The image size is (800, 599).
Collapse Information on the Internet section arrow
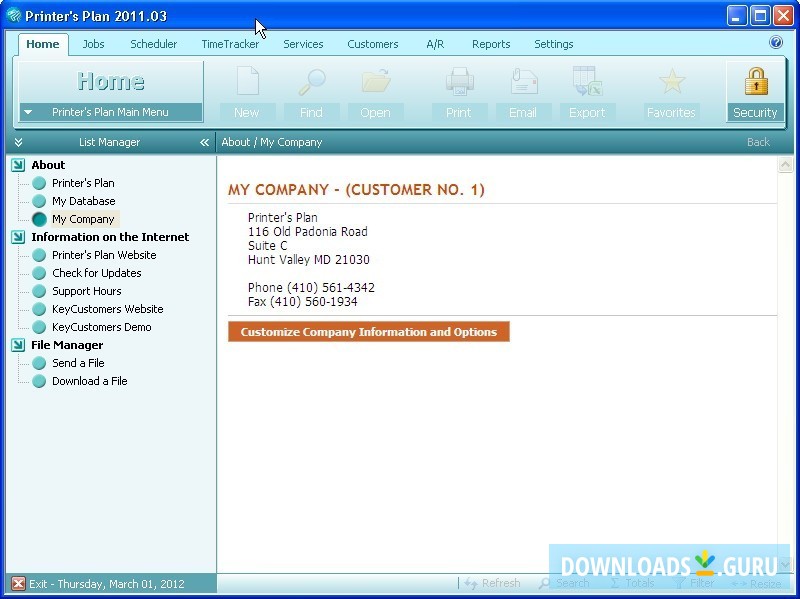(18, 237)
